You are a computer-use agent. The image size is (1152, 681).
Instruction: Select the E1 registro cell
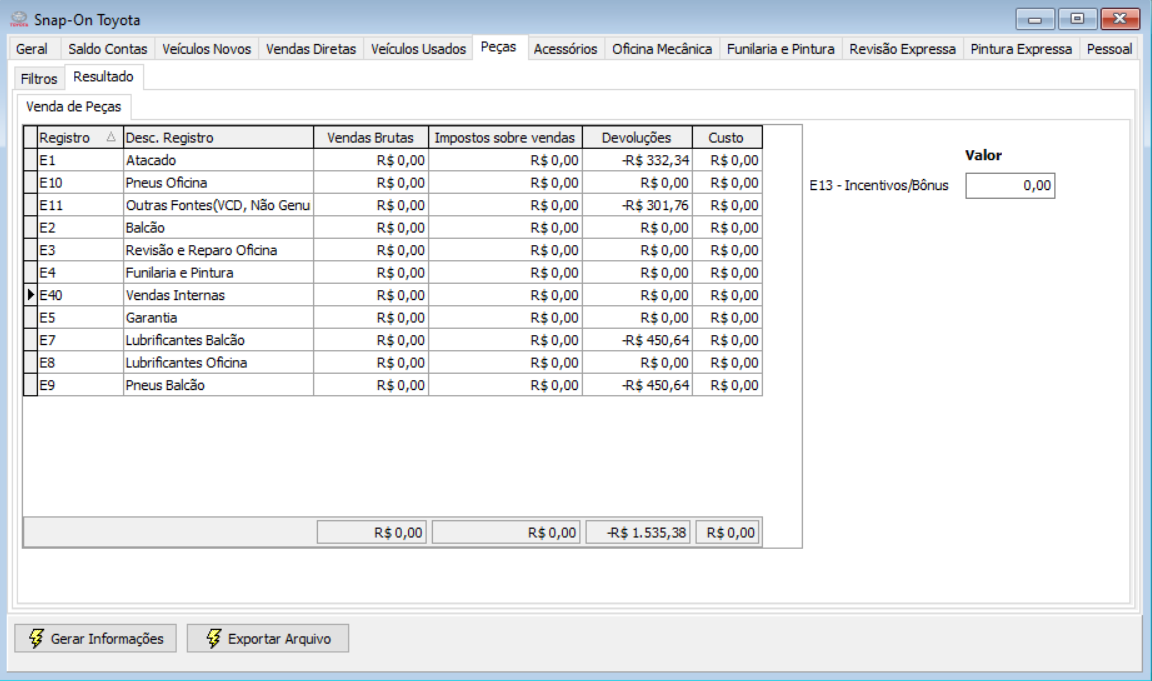[x=80, y=160]
